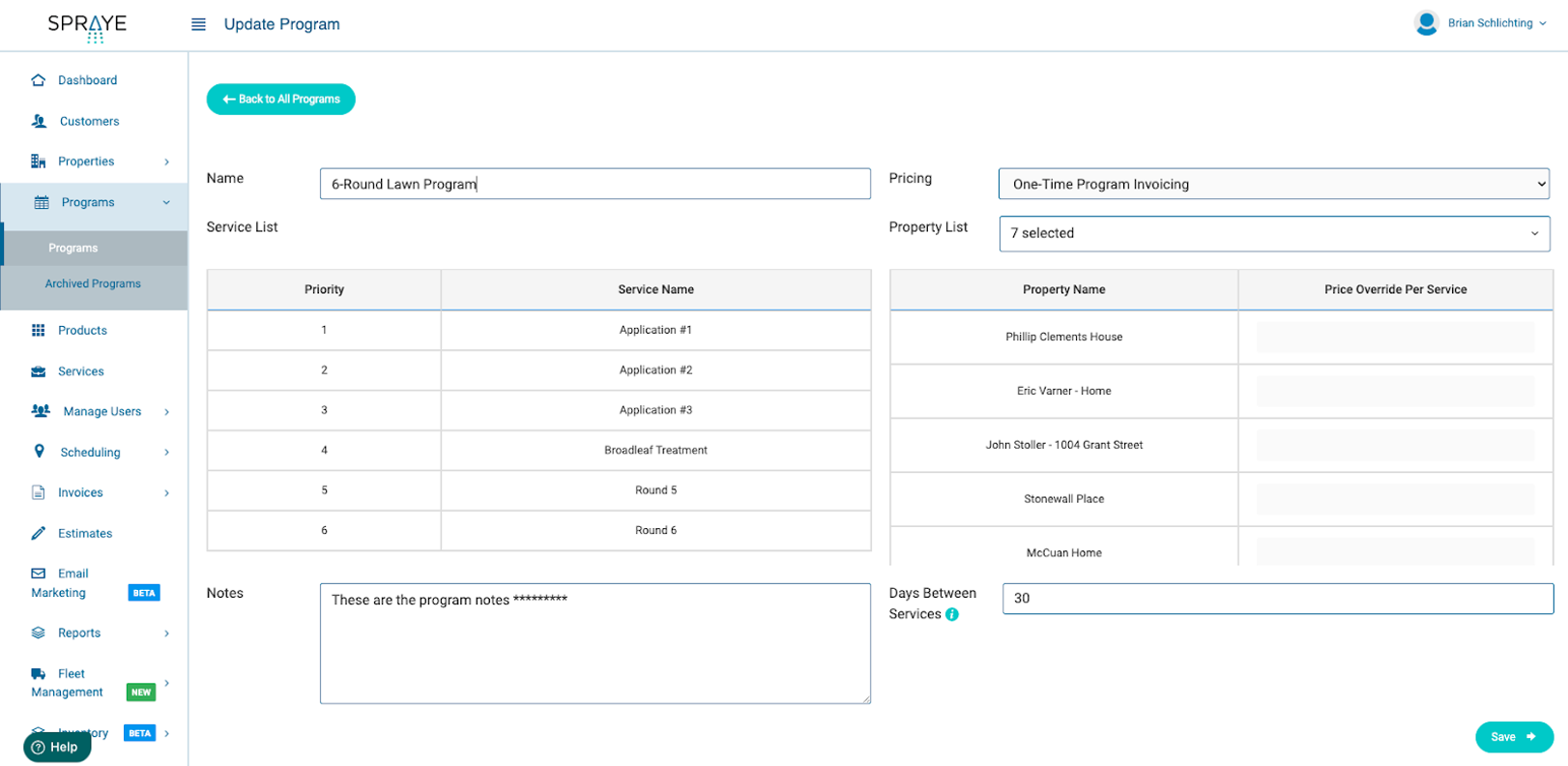Select the Round 6 service row
The width and height of the screenshot is (1568, 766).
539,531
